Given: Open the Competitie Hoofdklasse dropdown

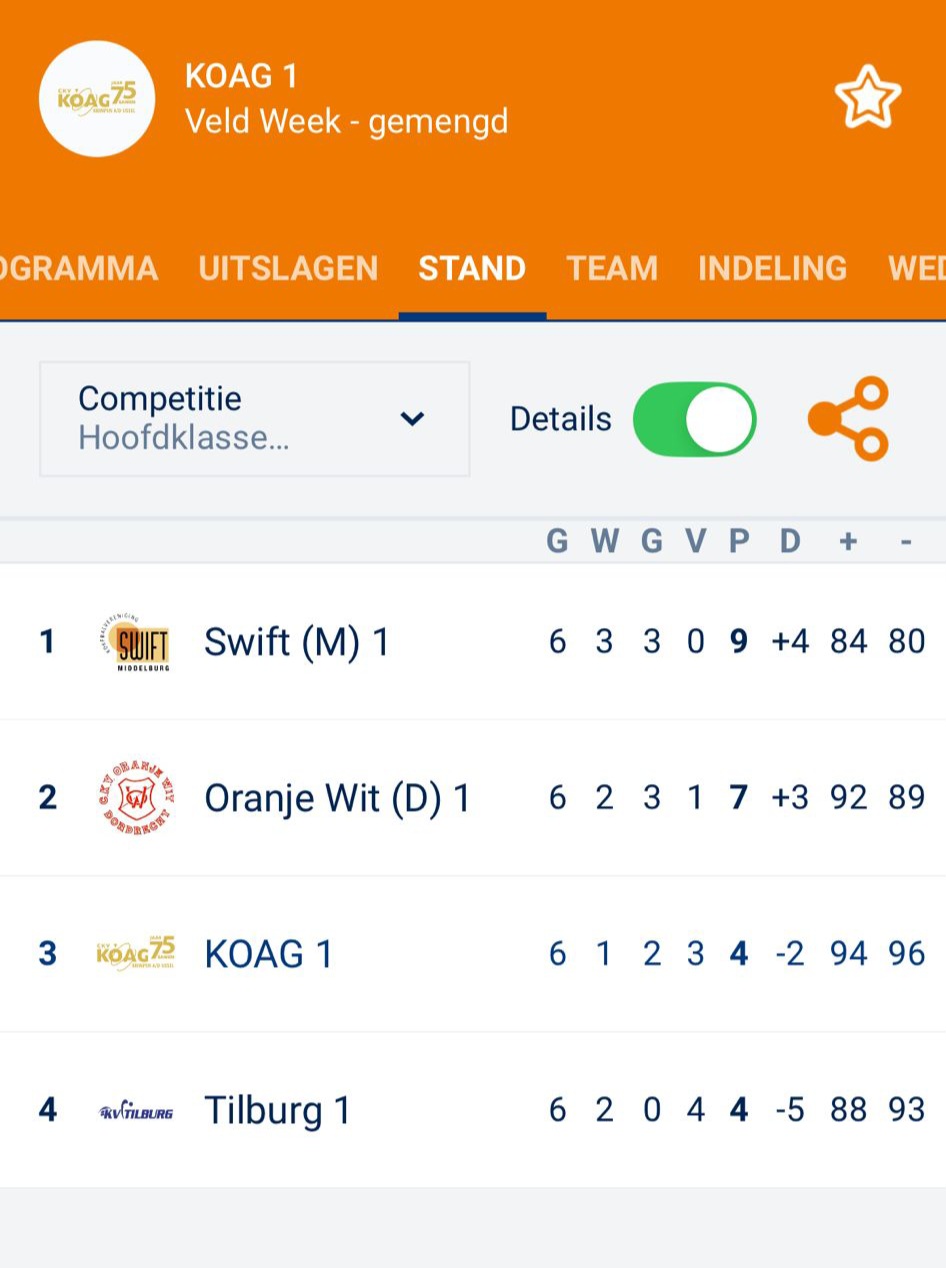Looking at the screenshot, I should coord(200,419).
